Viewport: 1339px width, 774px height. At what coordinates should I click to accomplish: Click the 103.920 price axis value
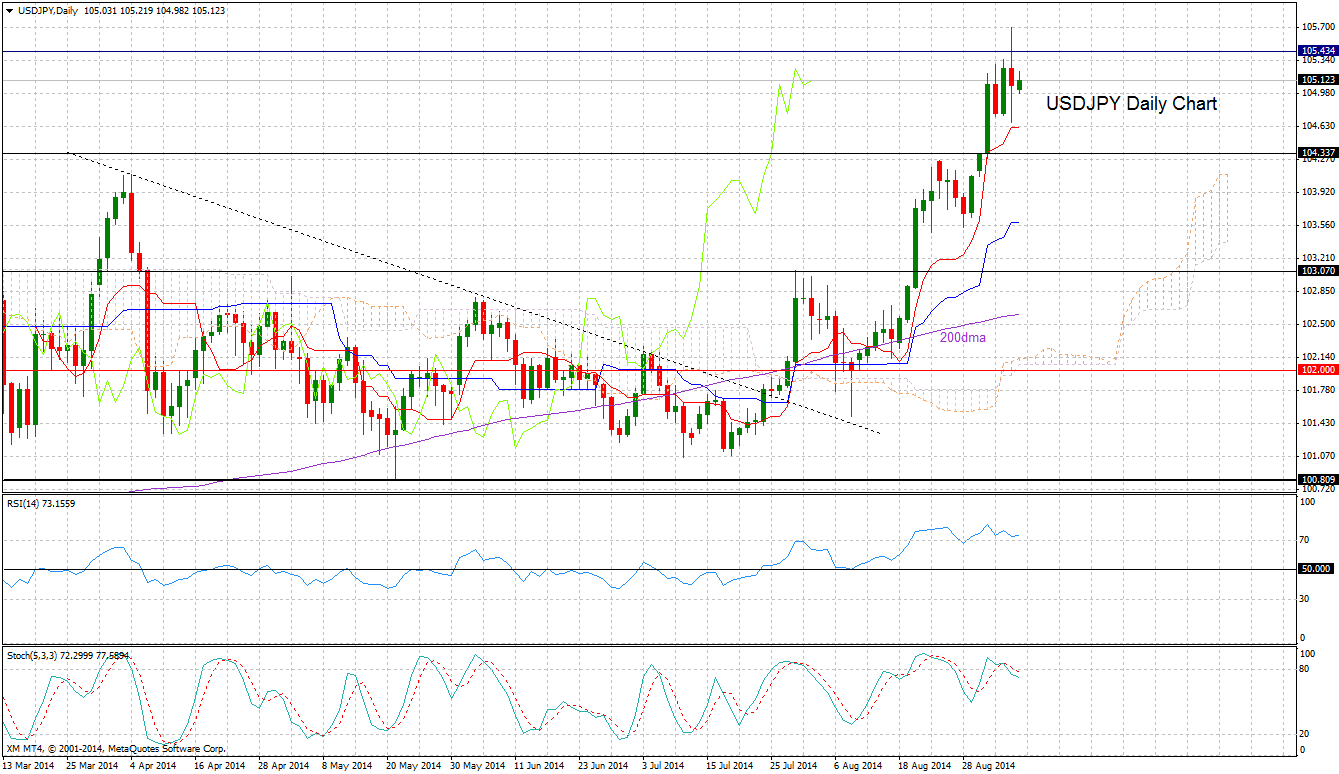pos(1317,192)
